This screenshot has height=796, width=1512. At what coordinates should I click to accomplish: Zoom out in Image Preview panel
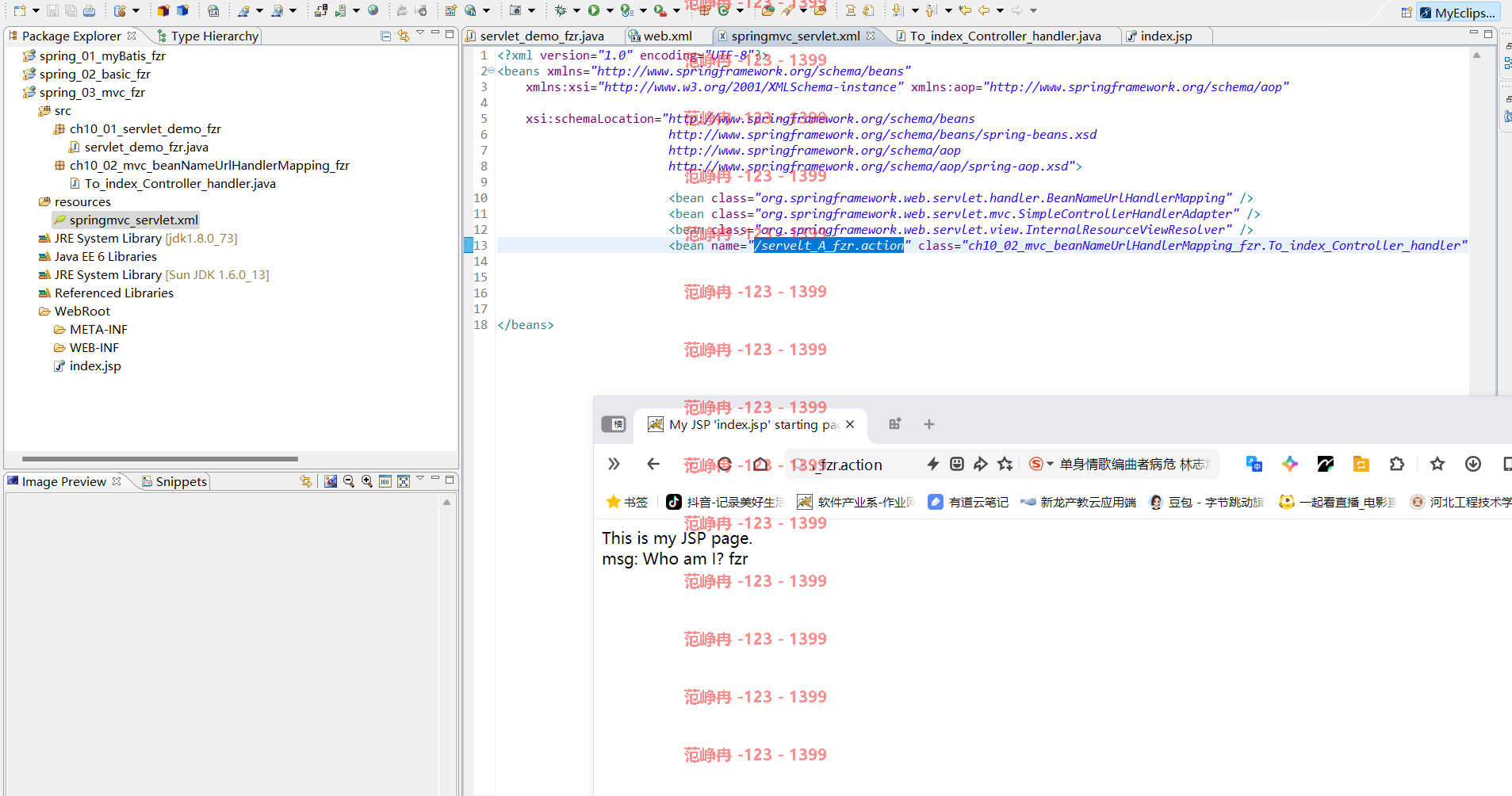(349, 481)
